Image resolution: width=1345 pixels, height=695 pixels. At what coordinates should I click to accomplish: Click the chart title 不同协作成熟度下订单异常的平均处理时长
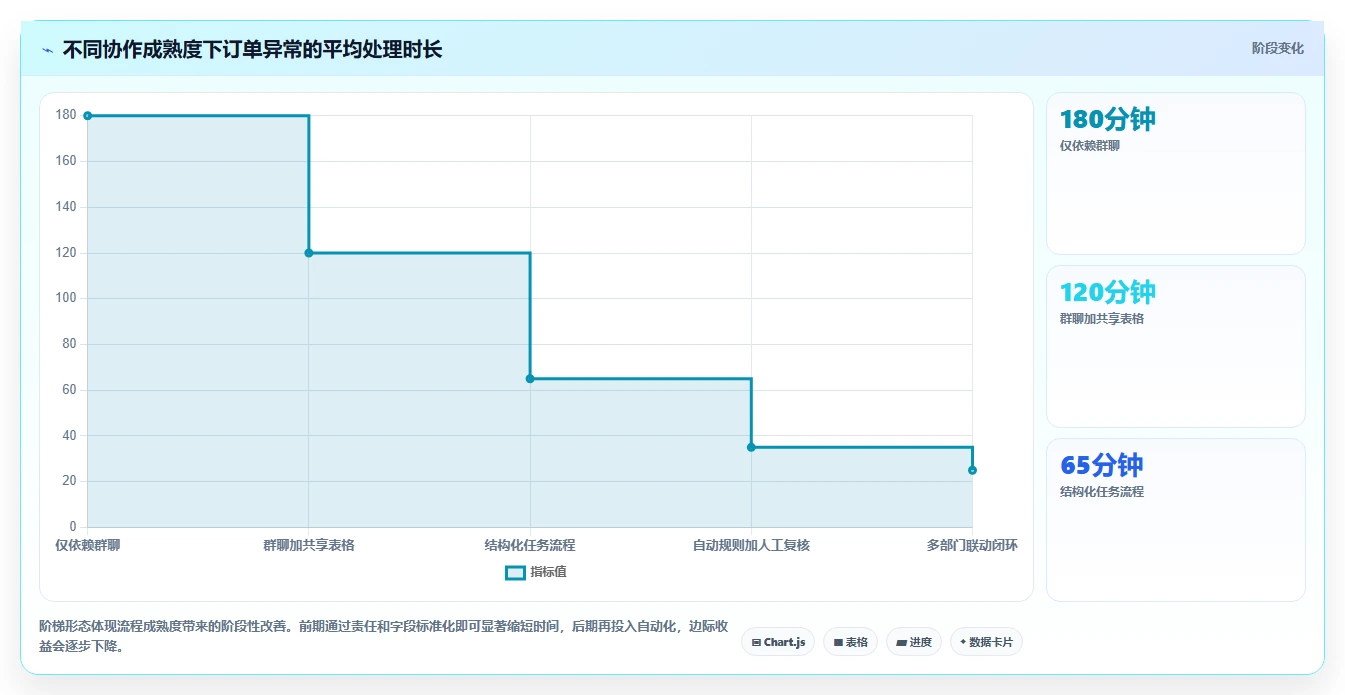(x=252, y=49)
